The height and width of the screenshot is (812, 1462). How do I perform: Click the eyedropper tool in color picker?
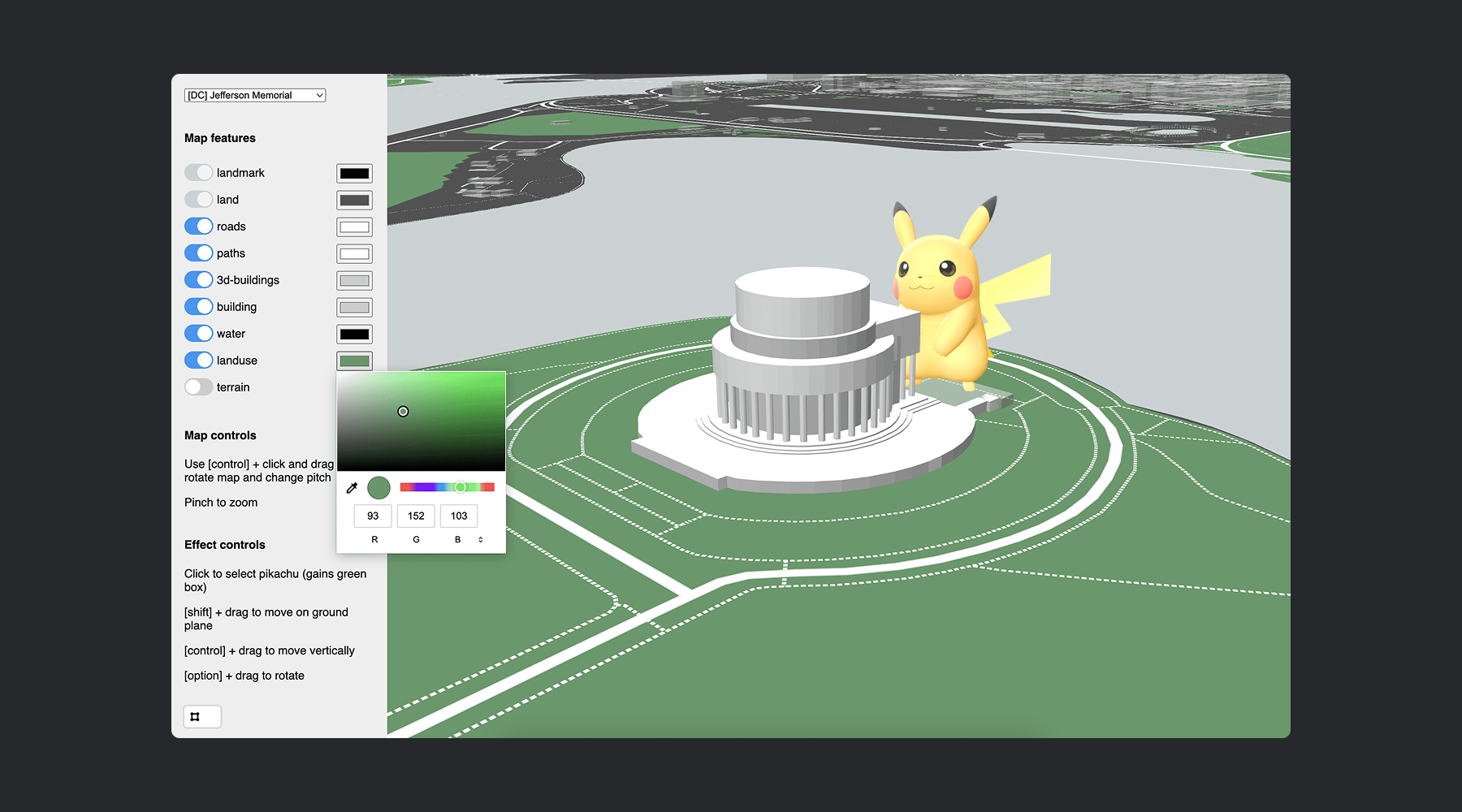[352, 488]
